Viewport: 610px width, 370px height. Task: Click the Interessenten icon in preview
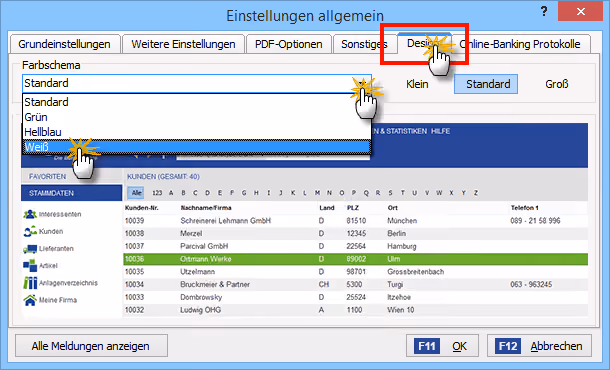click(x=30, y=214)
